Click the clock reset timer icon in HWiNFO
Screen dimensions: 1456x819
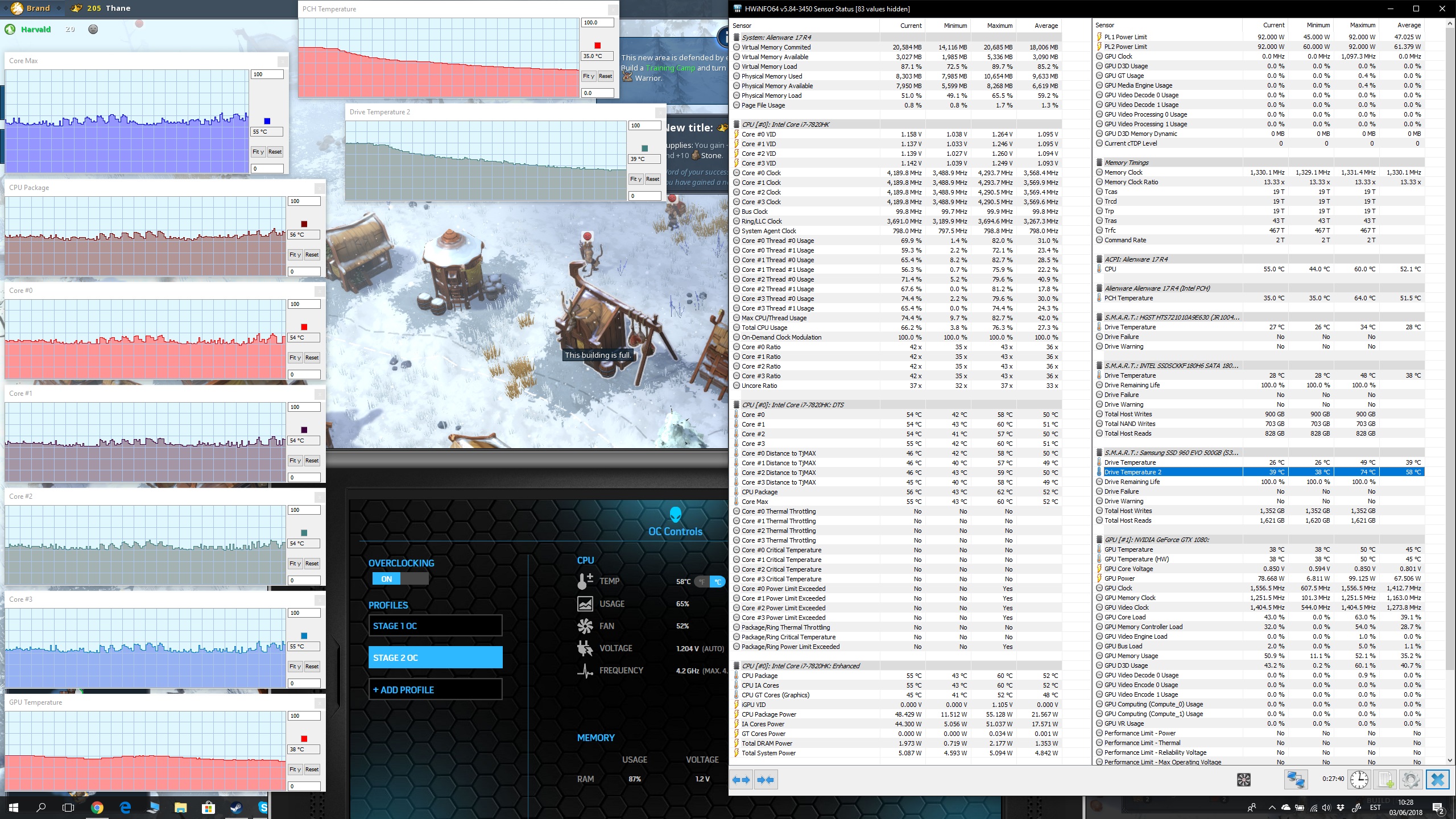(1359, 780)
